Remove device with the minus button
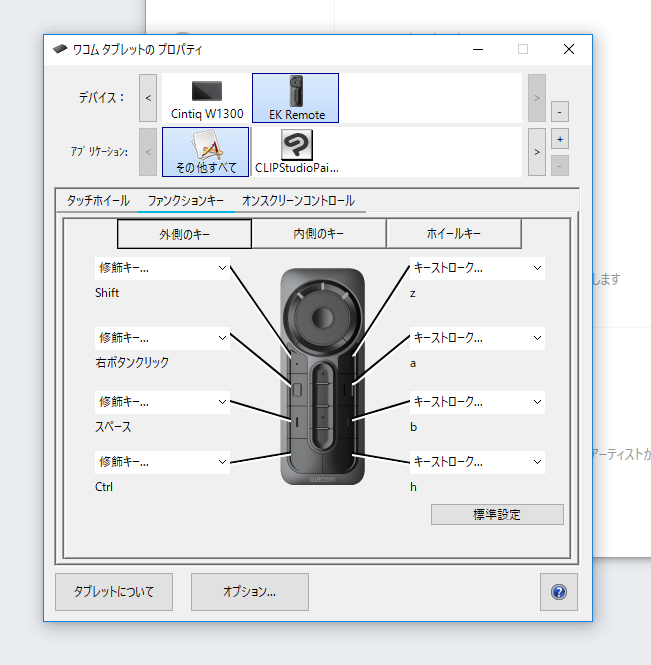The width and height of the screenshot is (651, 665). [x=560, y=112]
